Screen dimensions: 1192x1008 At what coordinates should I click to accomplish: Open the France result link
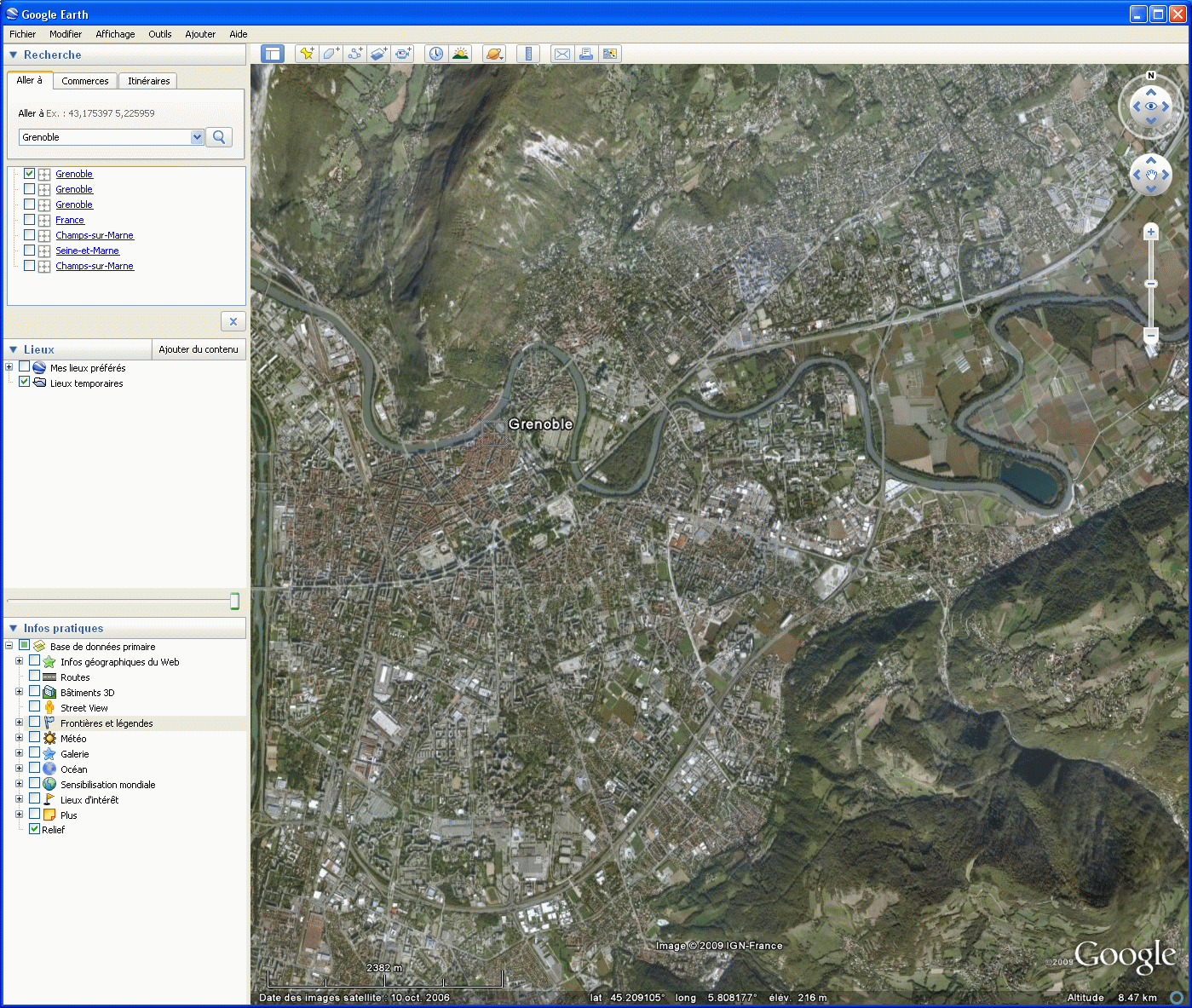70,220
